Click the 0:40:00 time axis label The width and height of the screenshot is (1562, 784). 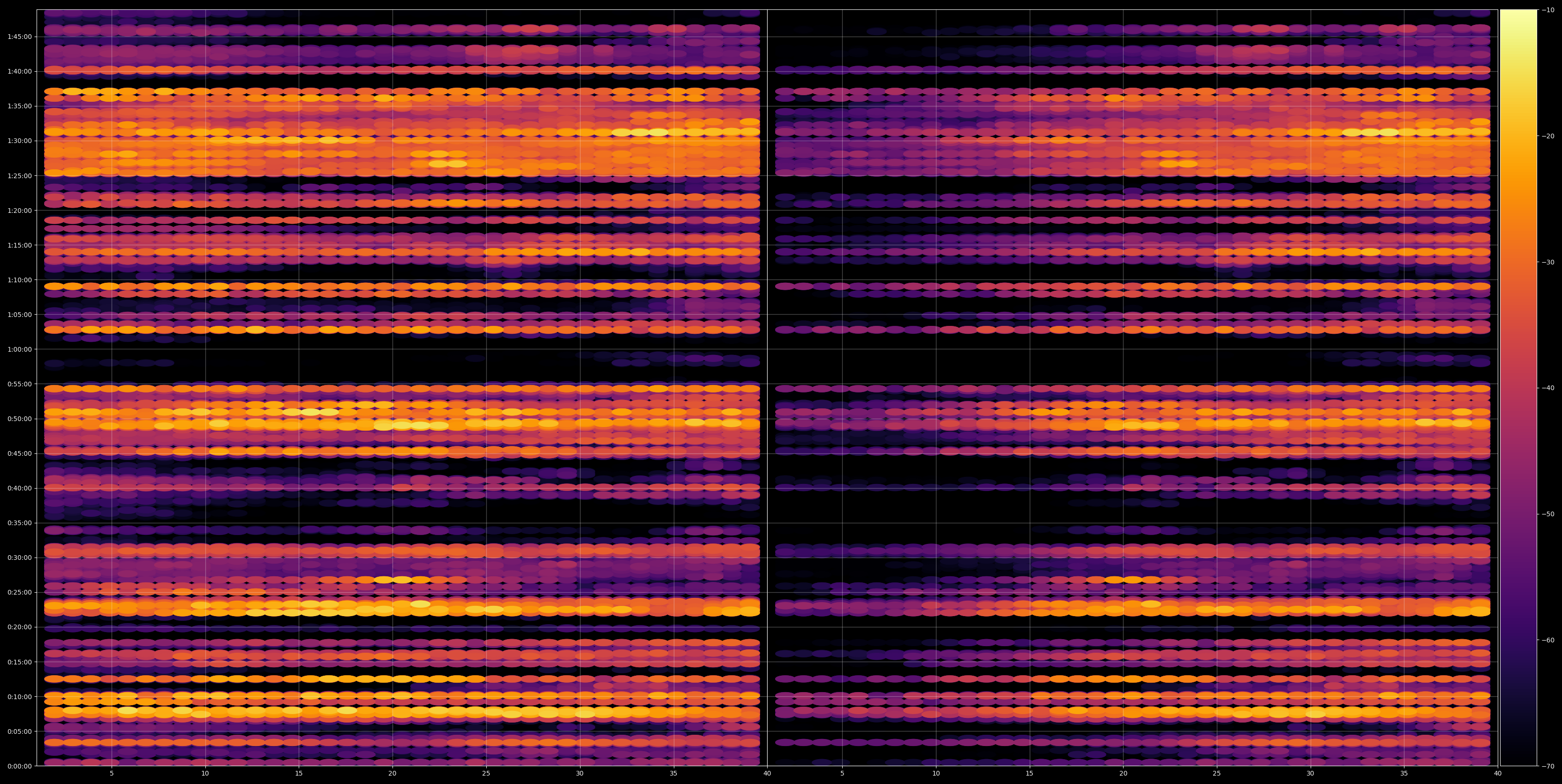(x=19, y=488)
